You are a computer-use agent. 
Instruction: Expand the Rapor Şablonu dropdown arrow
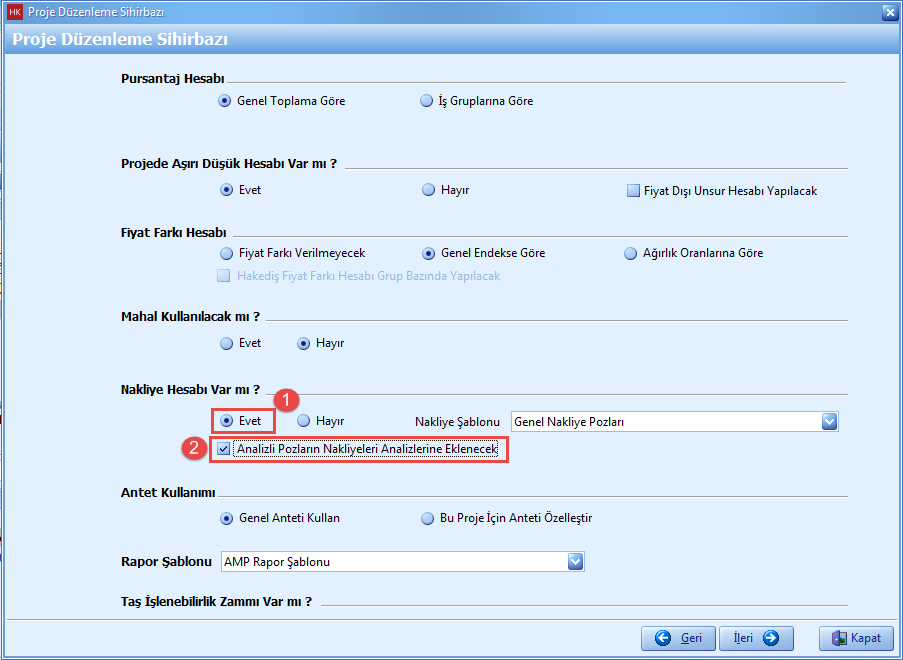[x=575, y=562]
